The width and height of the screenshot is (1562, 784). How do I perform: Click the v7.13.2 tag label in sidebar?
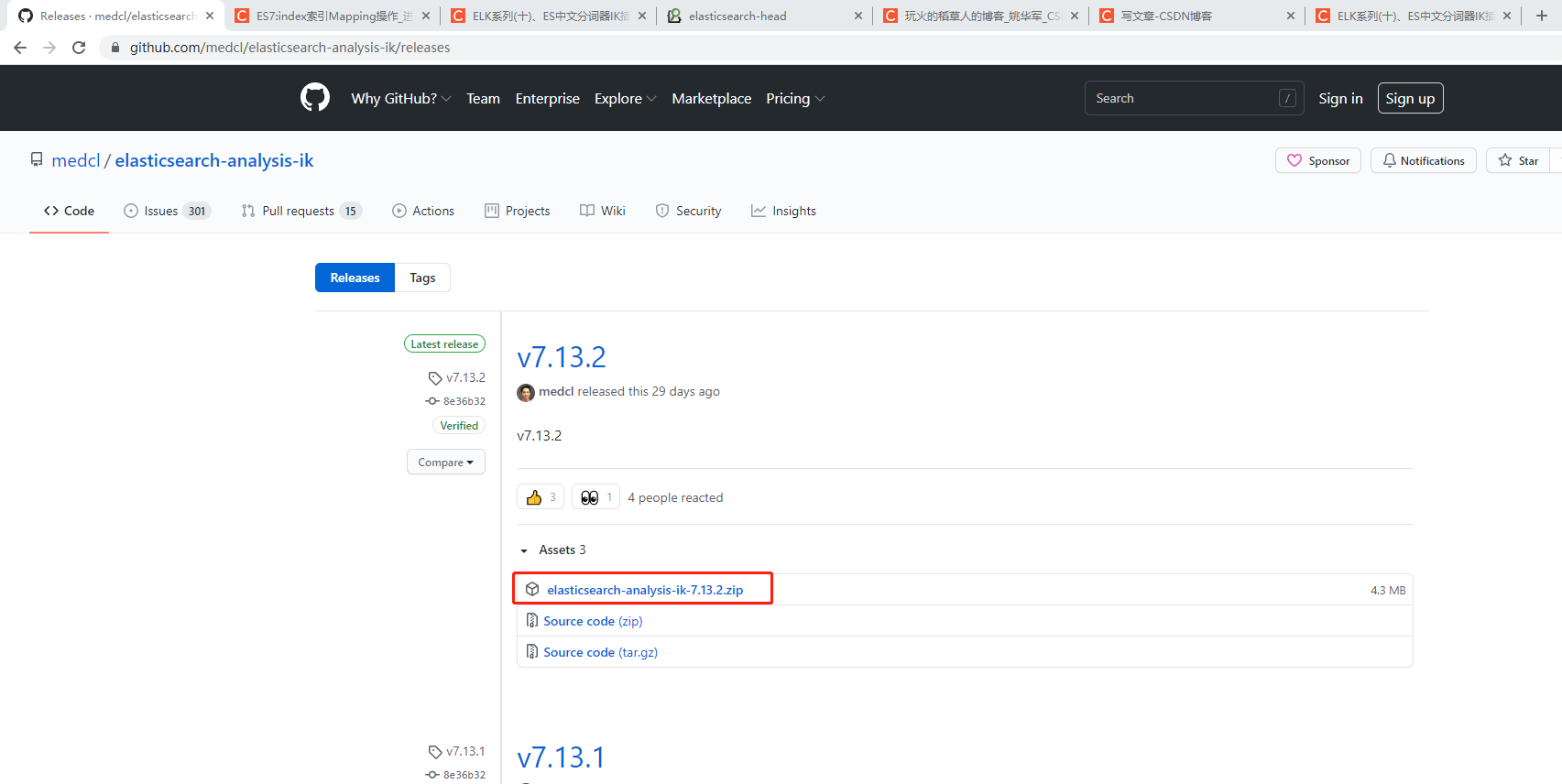coord(457,377)
